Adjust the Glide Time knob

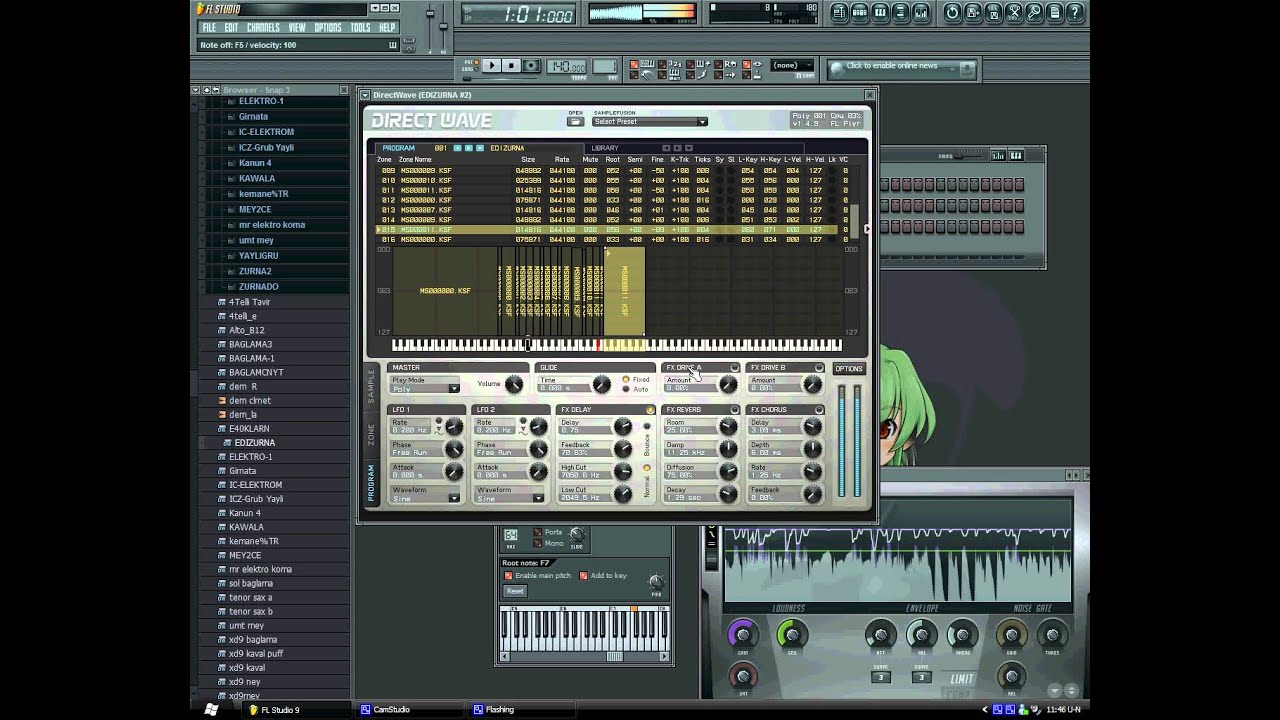pos(601,384)
